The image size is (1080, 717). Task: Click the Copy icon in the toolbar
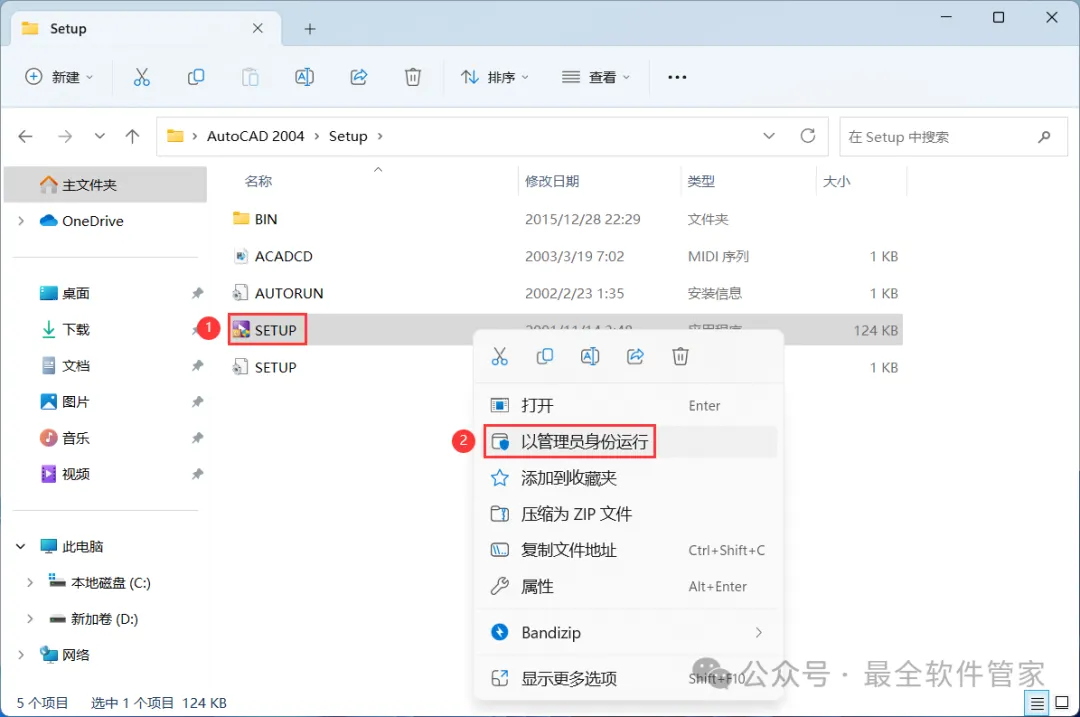tap(196, 77)
